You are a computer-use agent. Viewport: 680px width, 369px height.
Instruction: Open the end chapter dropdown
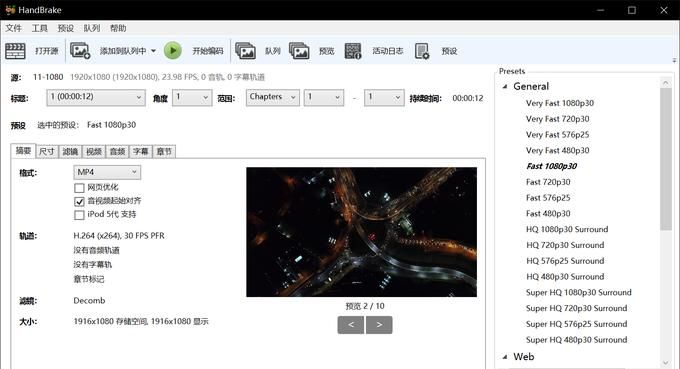pos(384,98)
